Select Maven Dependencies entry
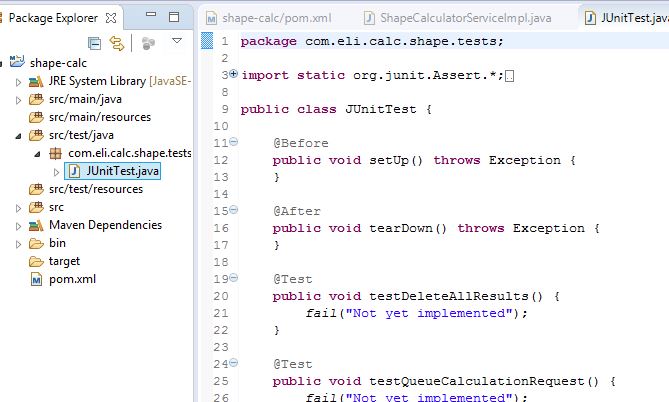This screenshot has width=669, height=402. tap(105, 225)
